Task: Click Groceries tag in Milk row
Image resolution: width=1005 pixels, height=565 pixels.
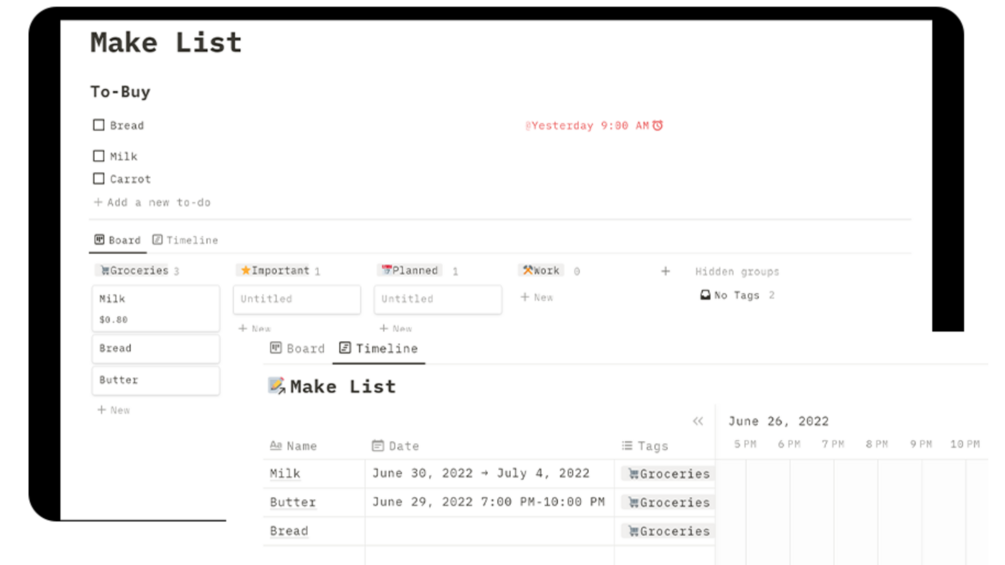Action: (667, 474)
